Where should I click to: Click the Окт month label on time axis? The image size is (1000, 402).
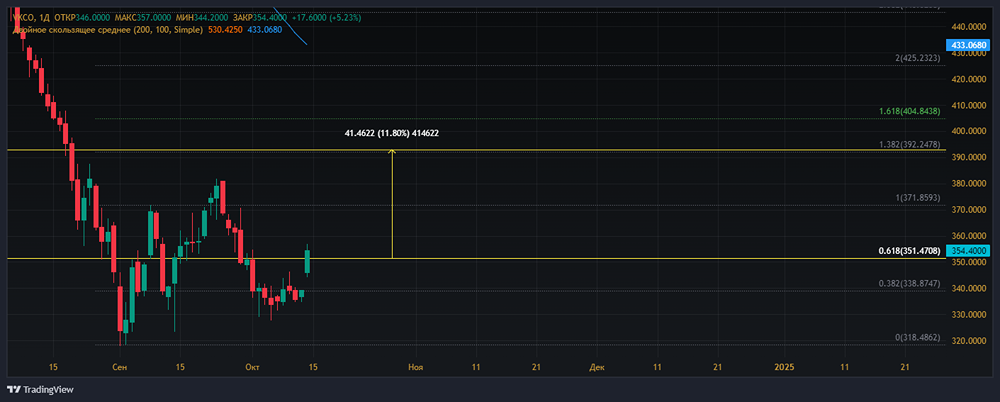253,367
